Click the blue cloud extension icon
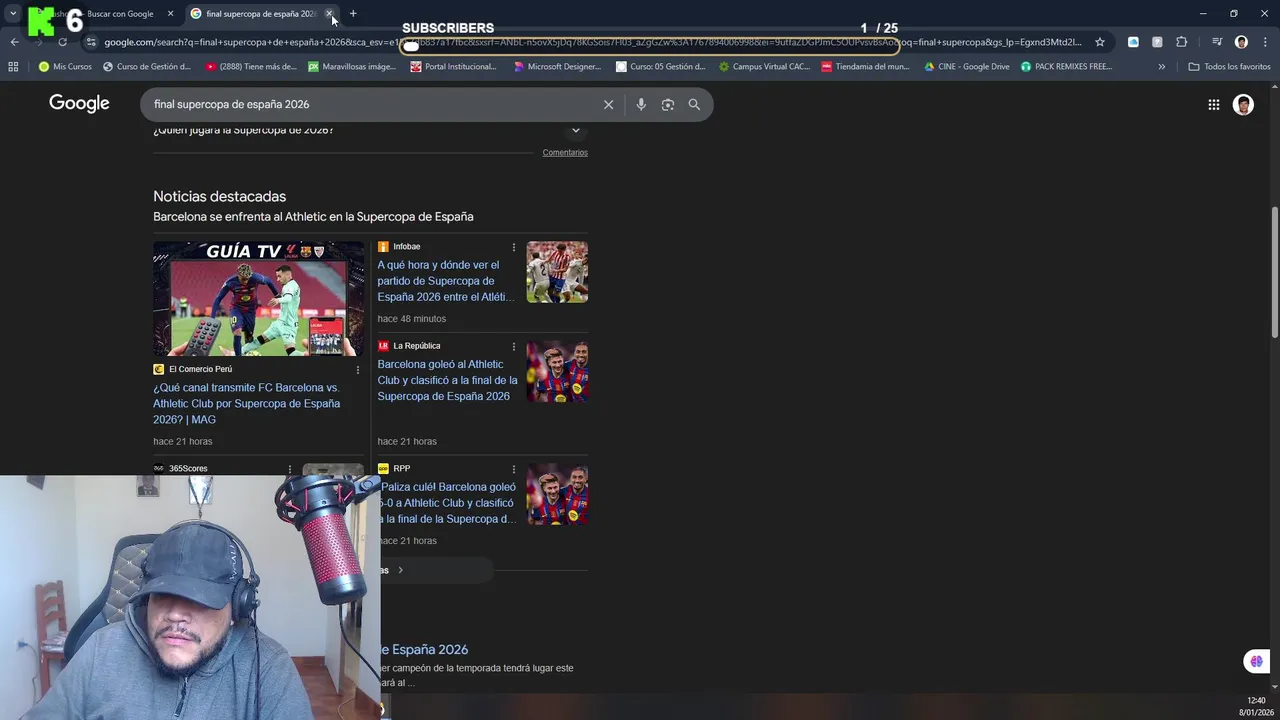 1133,42
